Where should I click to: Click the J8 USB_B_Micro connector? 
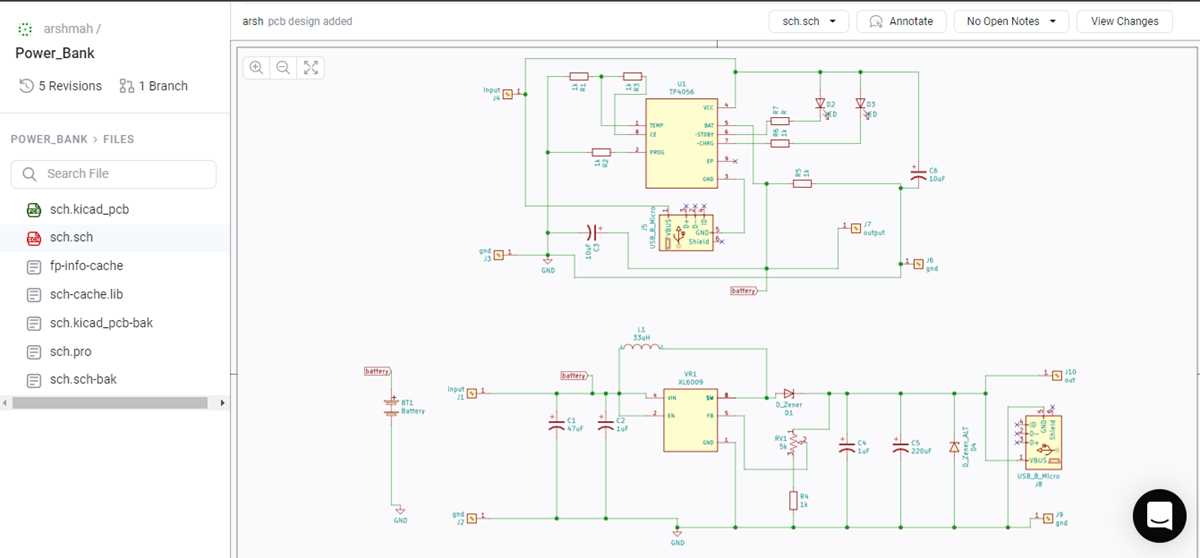click(x=1043, y=441)
